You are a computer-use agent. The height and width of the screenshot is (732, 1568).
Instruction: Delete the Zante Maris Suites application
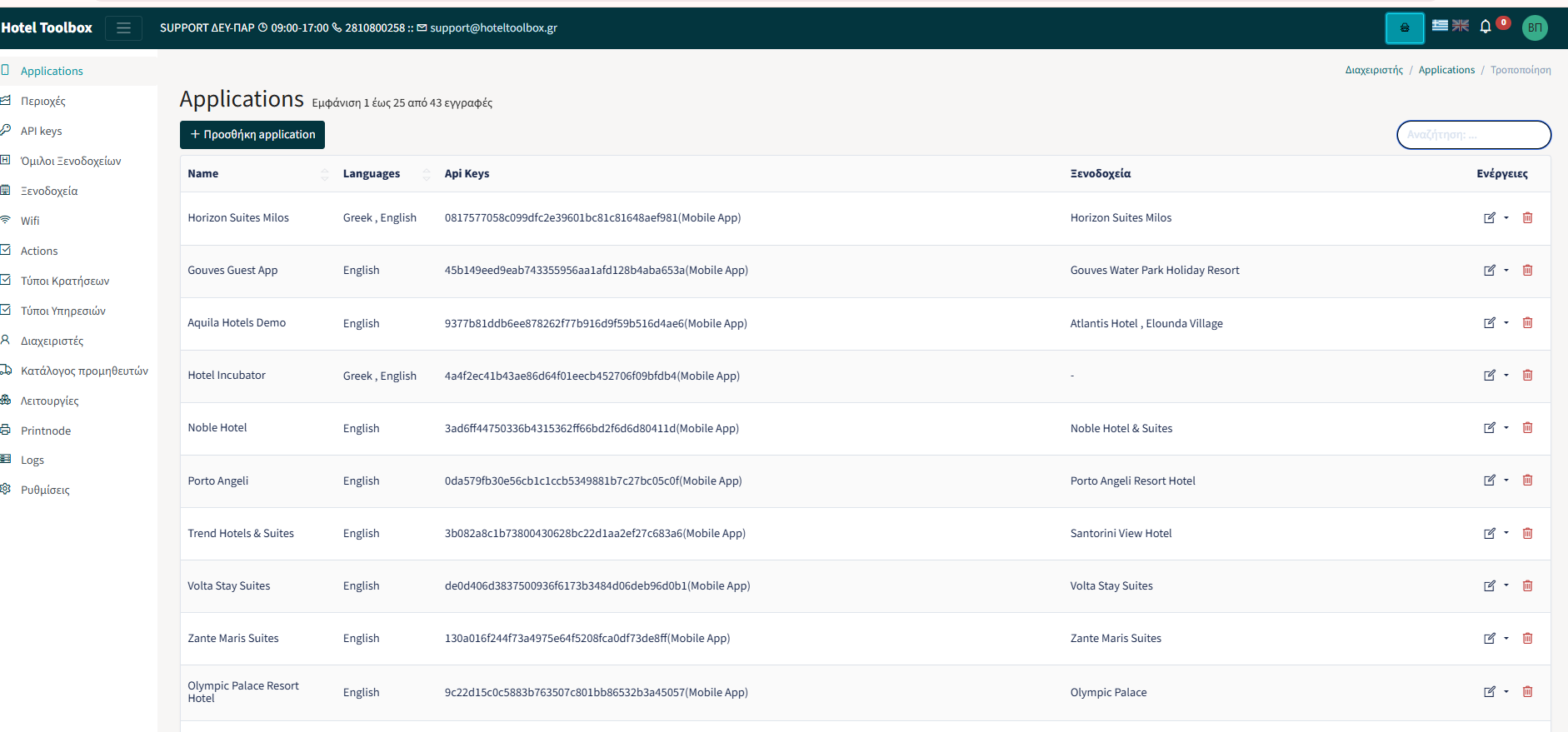click(x=1527, y=638)
